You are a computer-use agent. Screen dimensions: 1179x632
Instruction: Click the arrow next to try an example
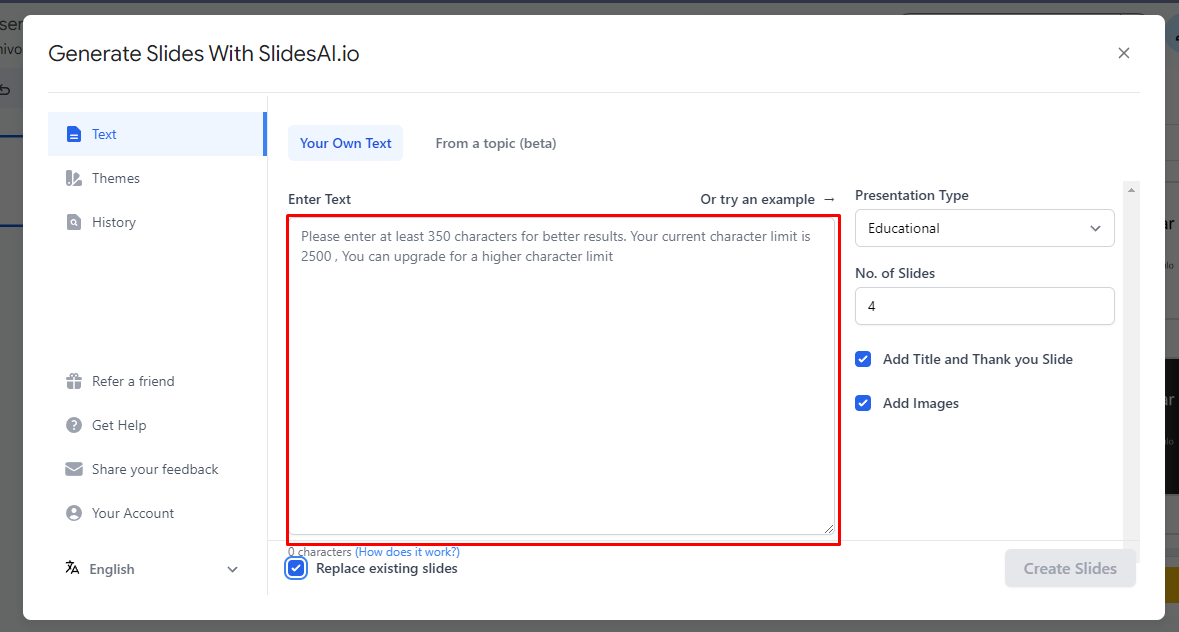tap(829, 199)
